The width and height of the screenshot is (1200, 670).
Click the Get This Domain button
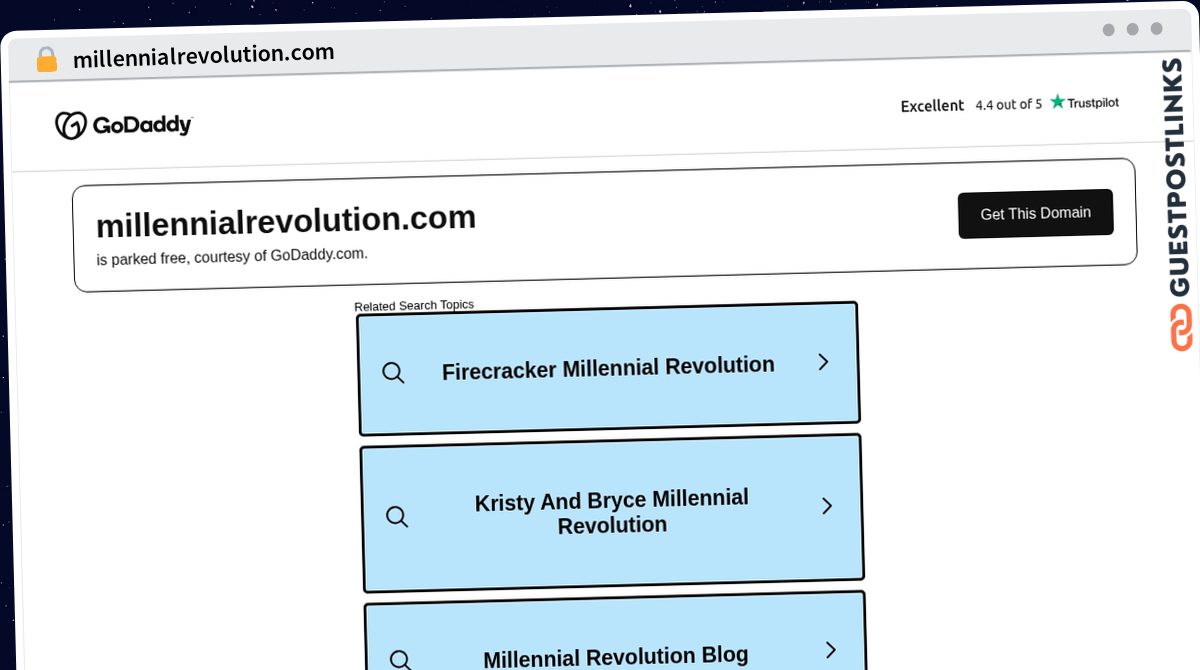pos(1035,213)
